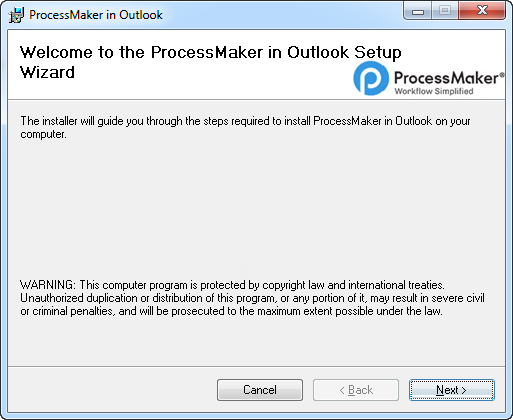Click the registered trademark symbol beside ProcessMaker
The height and width of the screenshot is (420, 513).
click(502, 75)
